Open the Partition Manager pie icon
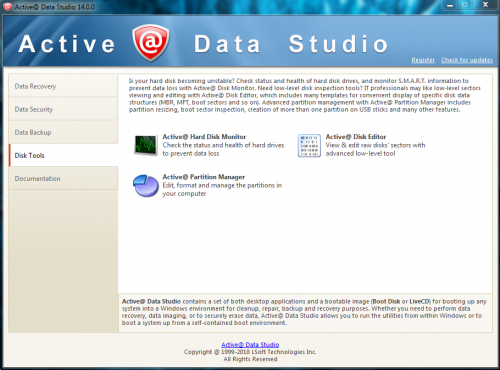Image resolution: width=500 pixels, height=370 pixels. coord(146,186)
